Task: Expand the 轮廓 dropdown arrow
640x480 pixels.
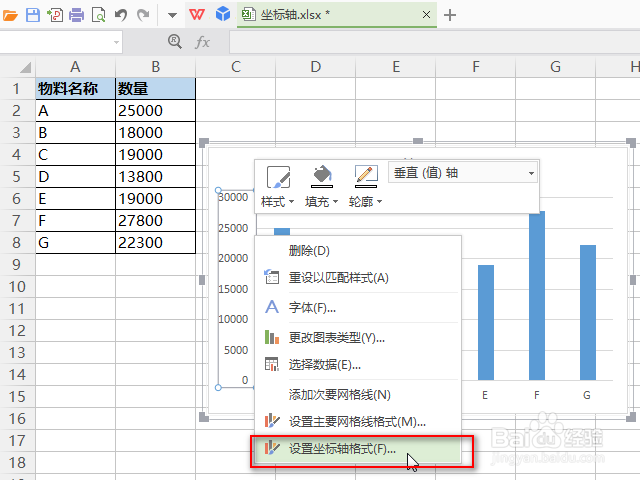Action: 380,202
